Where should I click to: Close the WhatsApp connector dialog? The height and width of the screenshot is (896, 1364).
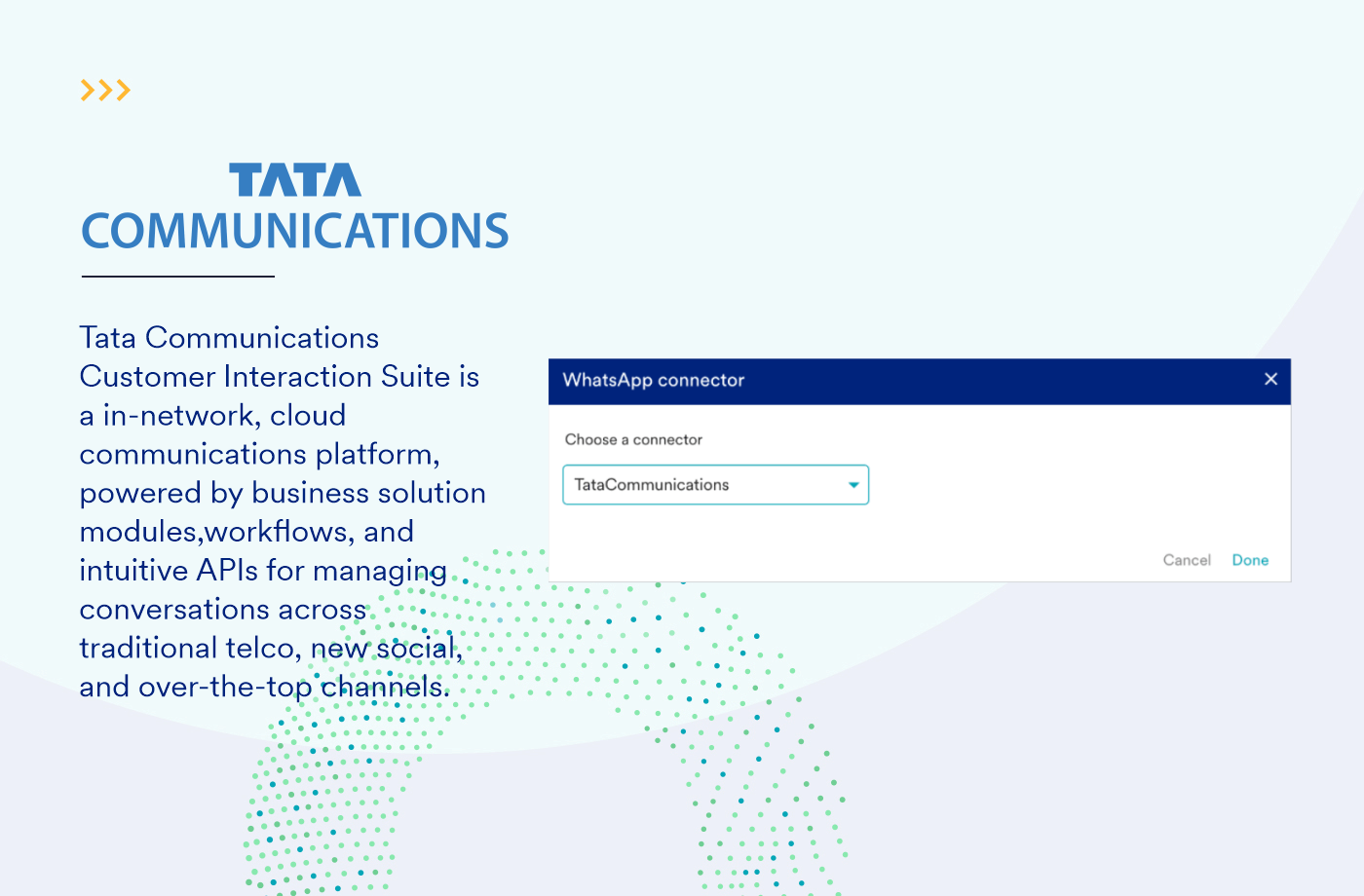pos(1270,380)
